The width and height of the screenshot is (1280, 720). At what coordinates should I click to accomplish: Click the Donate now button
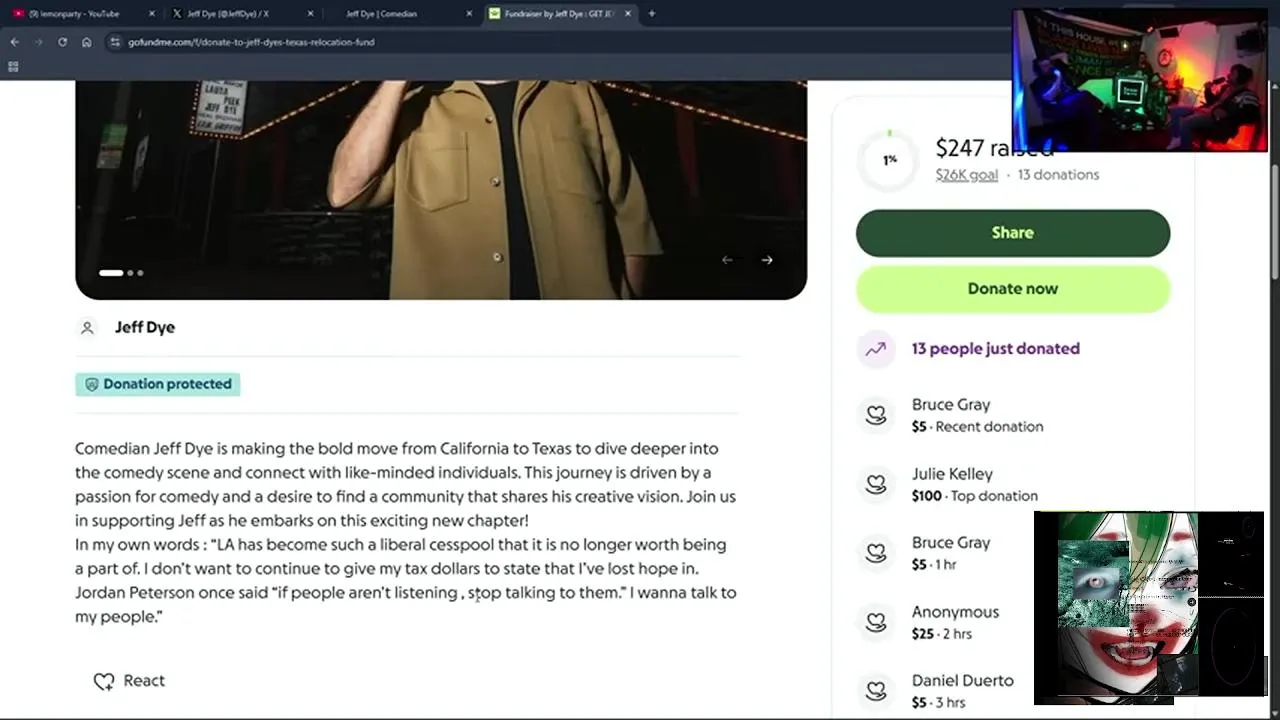tap(1012, 289)
